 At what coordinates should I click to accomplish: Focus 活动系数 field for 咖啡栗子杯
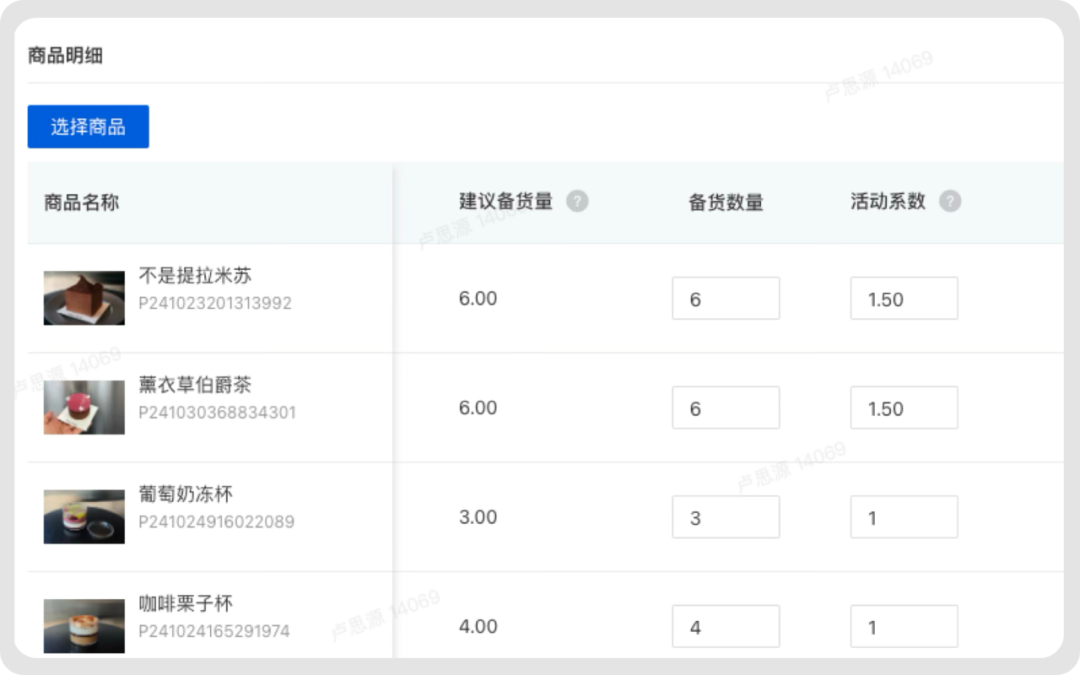tap(903, 626)
